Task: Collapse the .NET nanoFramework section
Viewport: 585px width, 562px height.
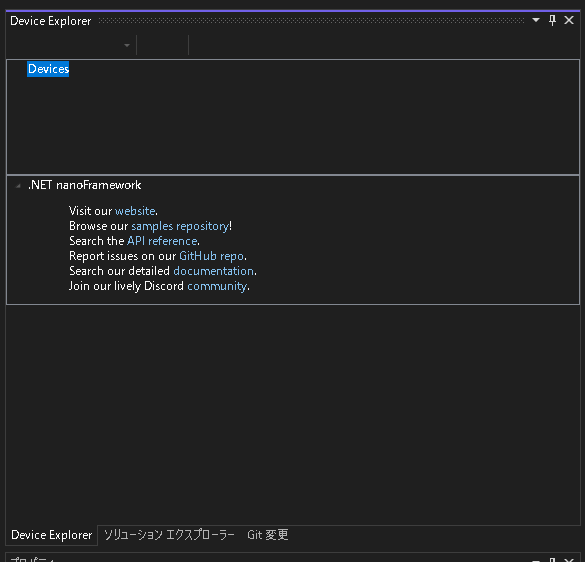Action: [18, 185]
